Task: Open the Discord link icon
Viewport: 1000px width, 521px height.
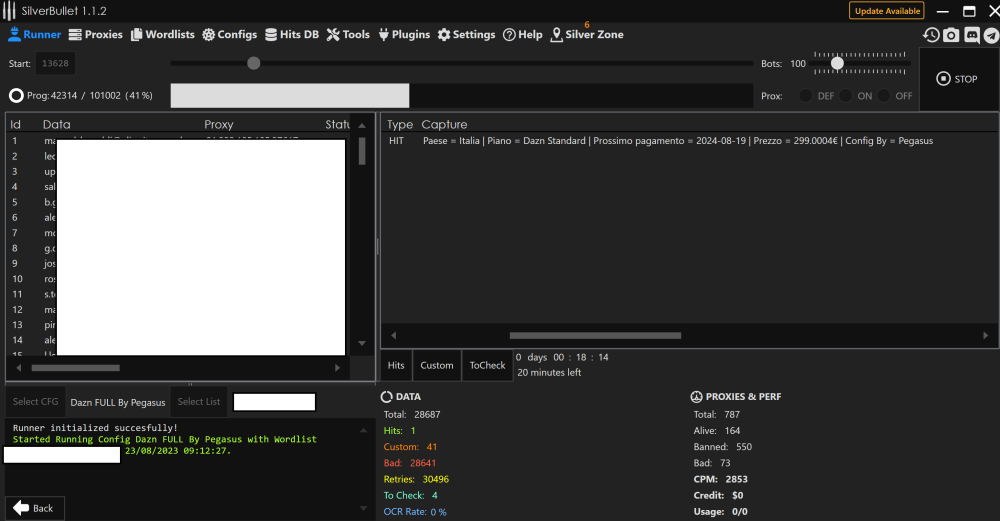Action: click(971, 35)
